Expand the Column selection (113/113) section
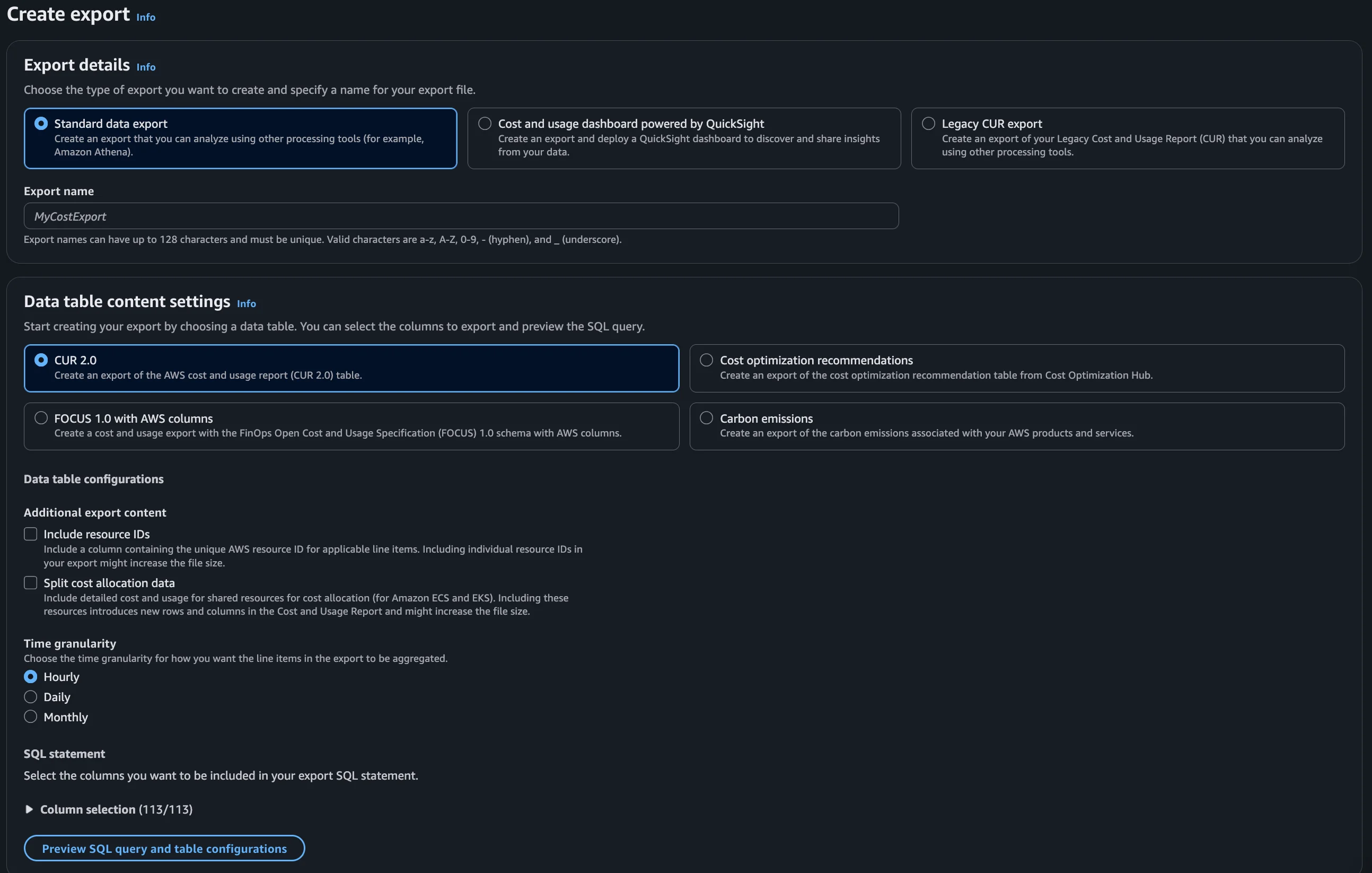Screen dimensions: 1372x873 (109, 809)
